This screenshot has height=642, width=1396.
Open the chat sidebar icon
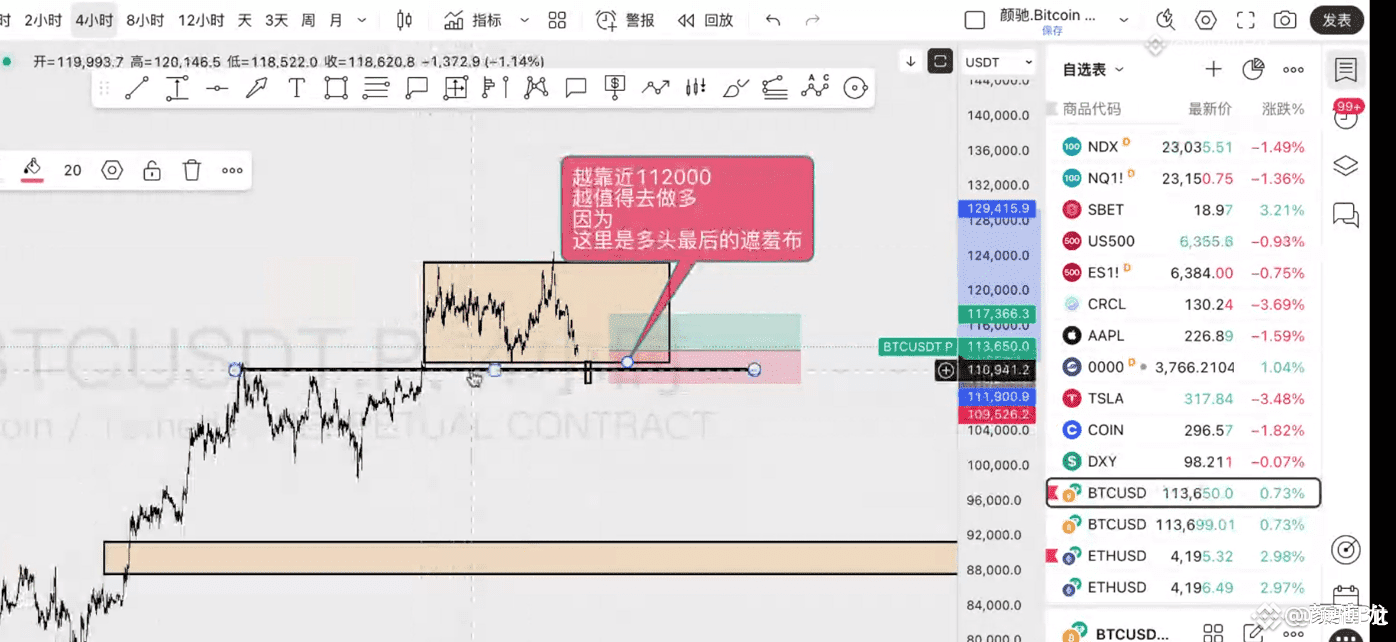(1346, 214)
